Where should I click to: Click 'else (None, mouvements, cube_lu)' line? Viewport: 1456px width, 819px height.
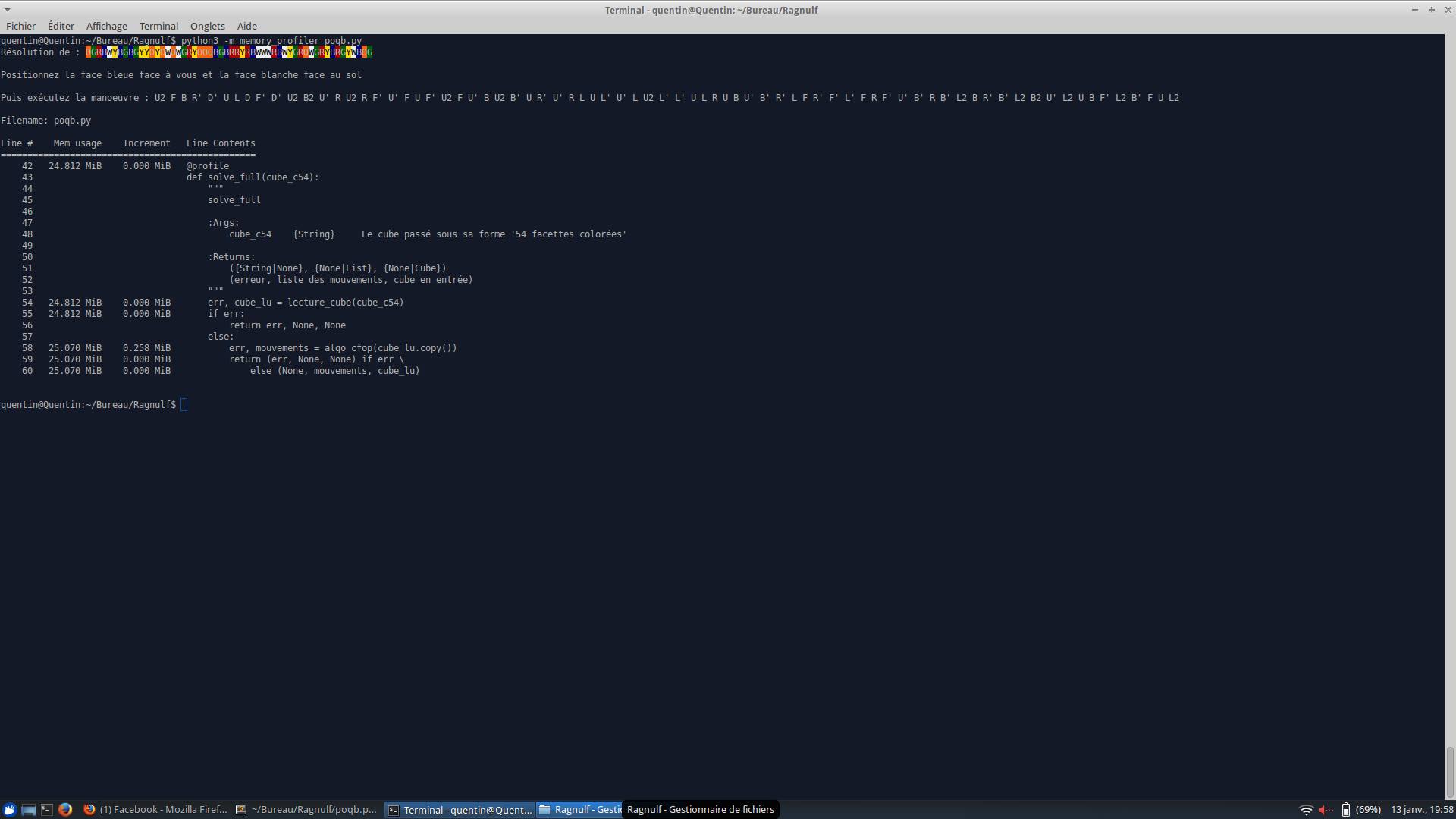click(334, 371)
